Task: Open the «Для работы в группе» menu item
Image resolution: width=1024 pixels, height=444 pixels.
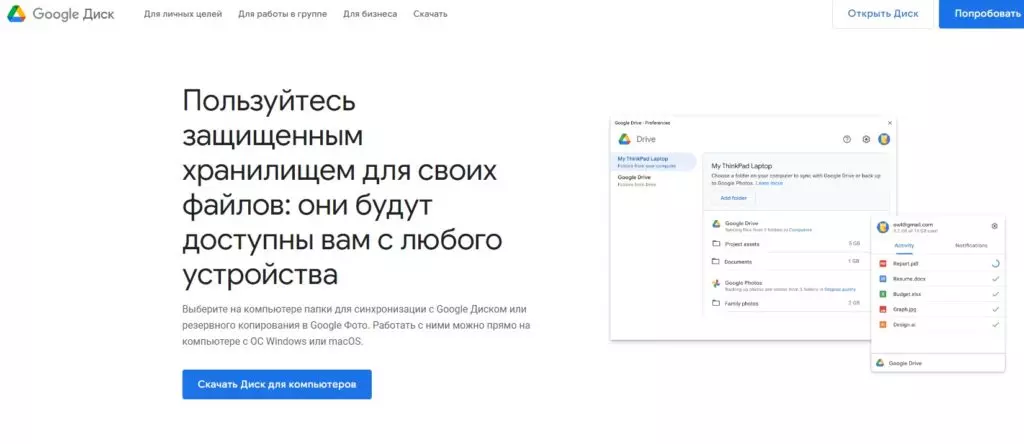Action: pyautogui.click(x=283, y=14)
